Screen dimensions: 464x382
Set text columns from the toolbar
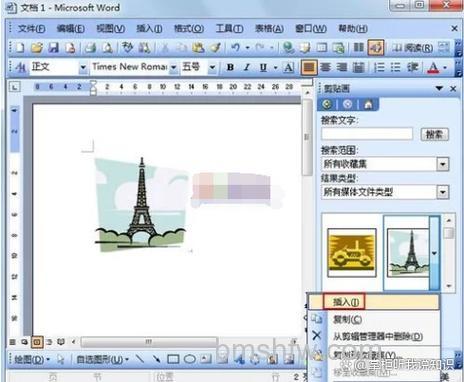coord(358,48)
